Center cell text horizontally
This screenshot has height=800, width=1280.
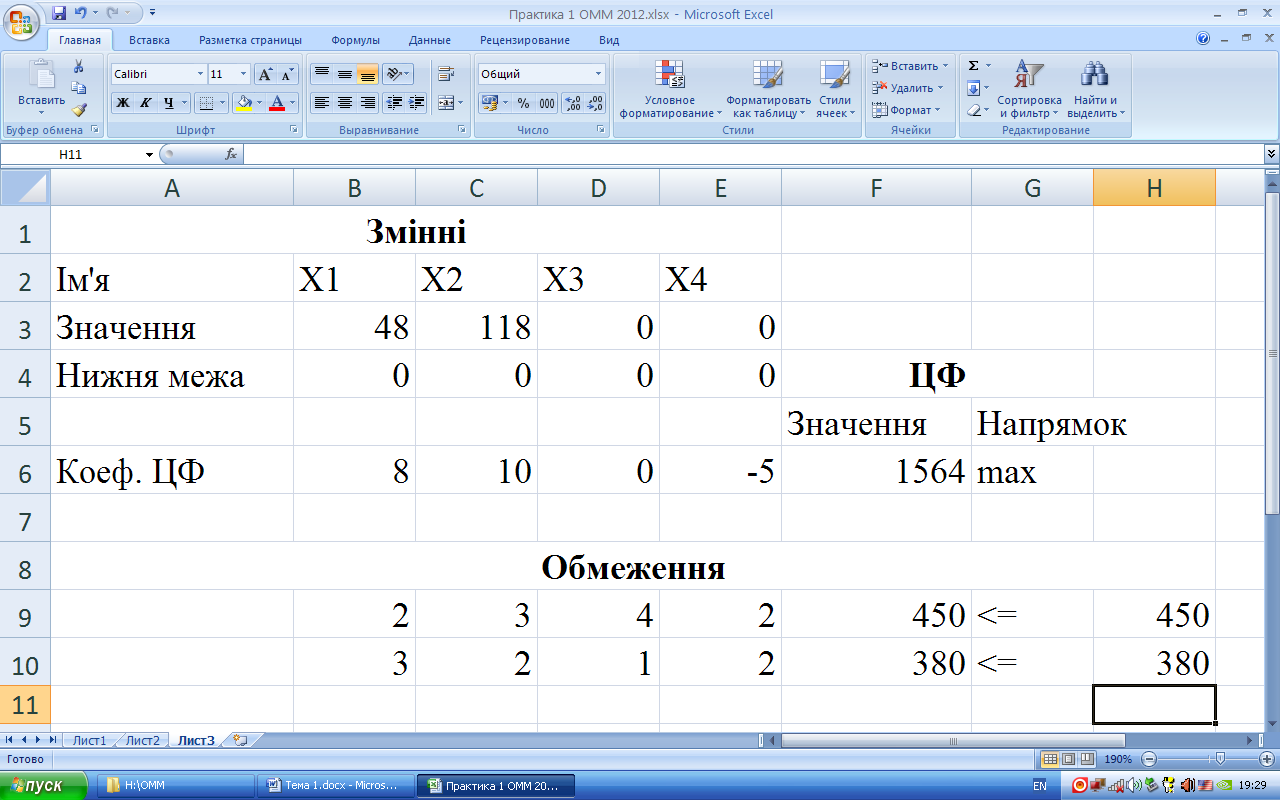[x=344, y=102]
